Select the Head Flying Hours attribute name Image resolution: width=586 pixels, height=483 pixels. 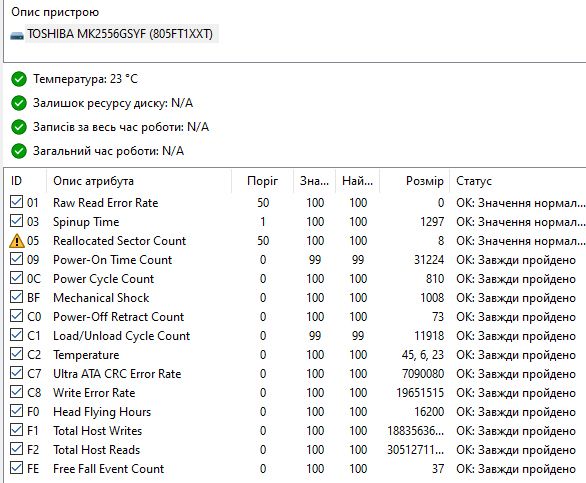(x=102, y=412)
